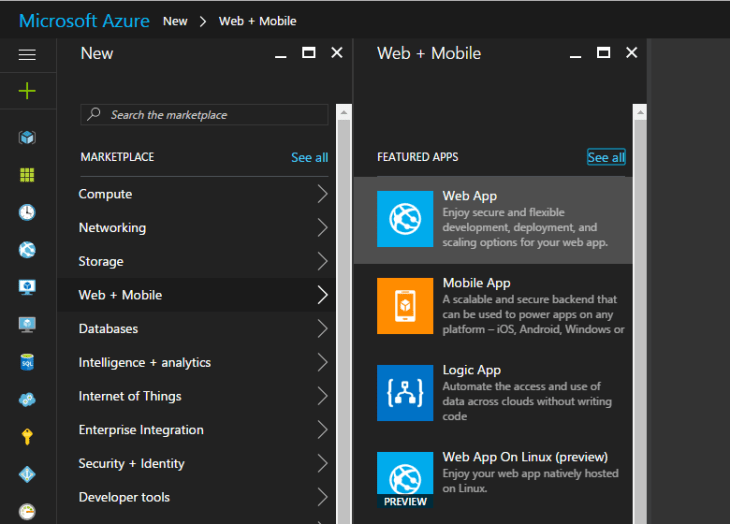Expand the Networking category chevron
Viewport: 730px width, 524px height.
pos(323,228)
